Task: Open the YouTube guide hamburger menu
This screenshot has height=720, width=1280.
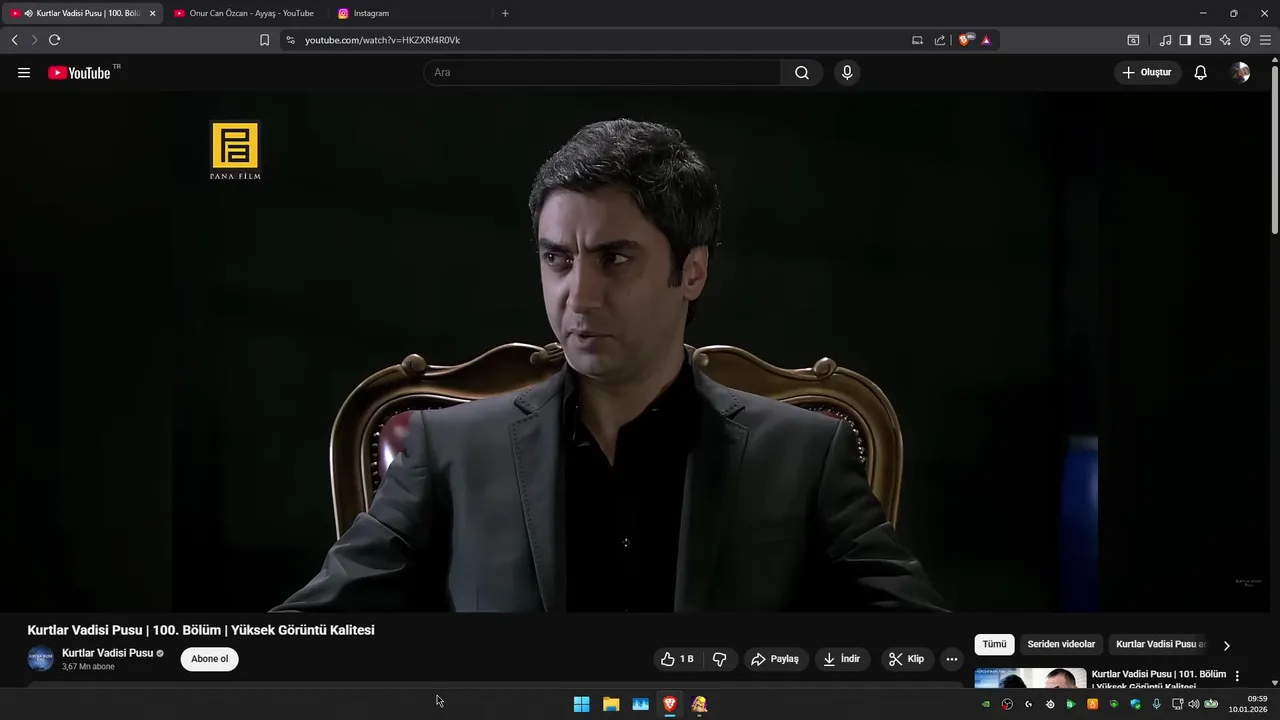Action: [24, 73]
